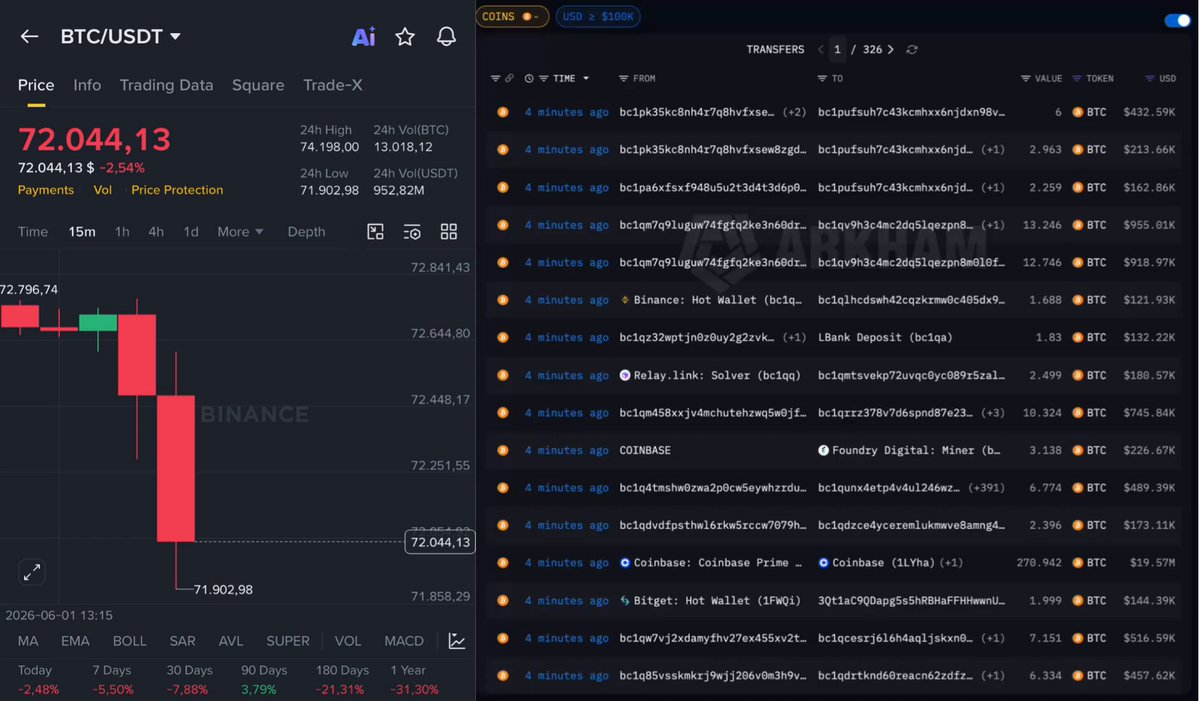Image resolution: width=1199 pixels, height=701 pixels.
Task: Open the AI assistant icon
Action: (363, 36)
